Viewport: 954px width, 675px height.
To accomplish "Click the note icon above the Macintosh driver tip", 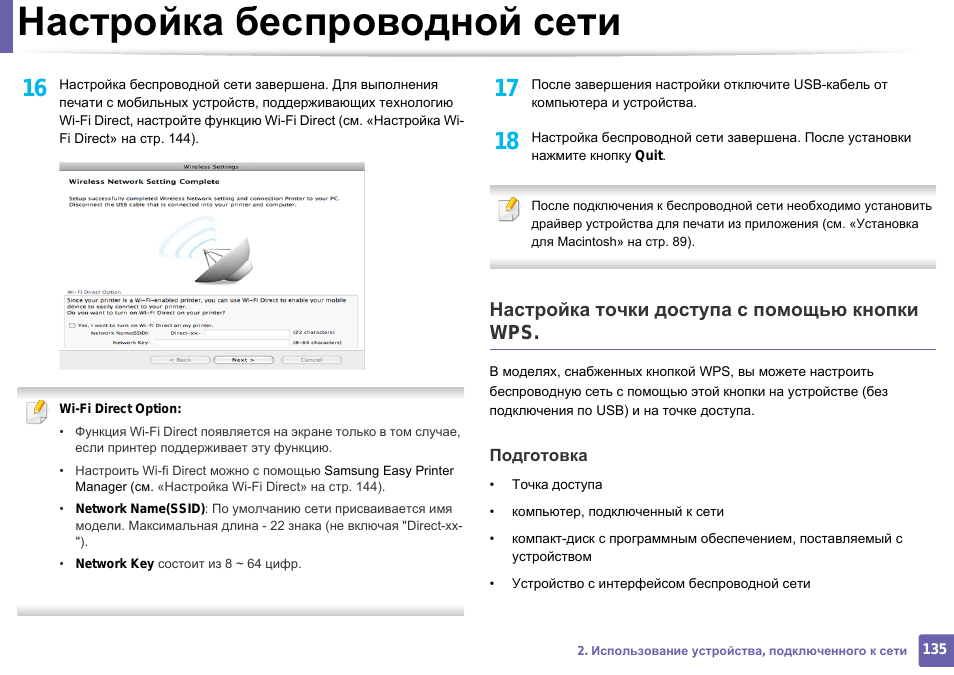I will [x=508, y=209].
